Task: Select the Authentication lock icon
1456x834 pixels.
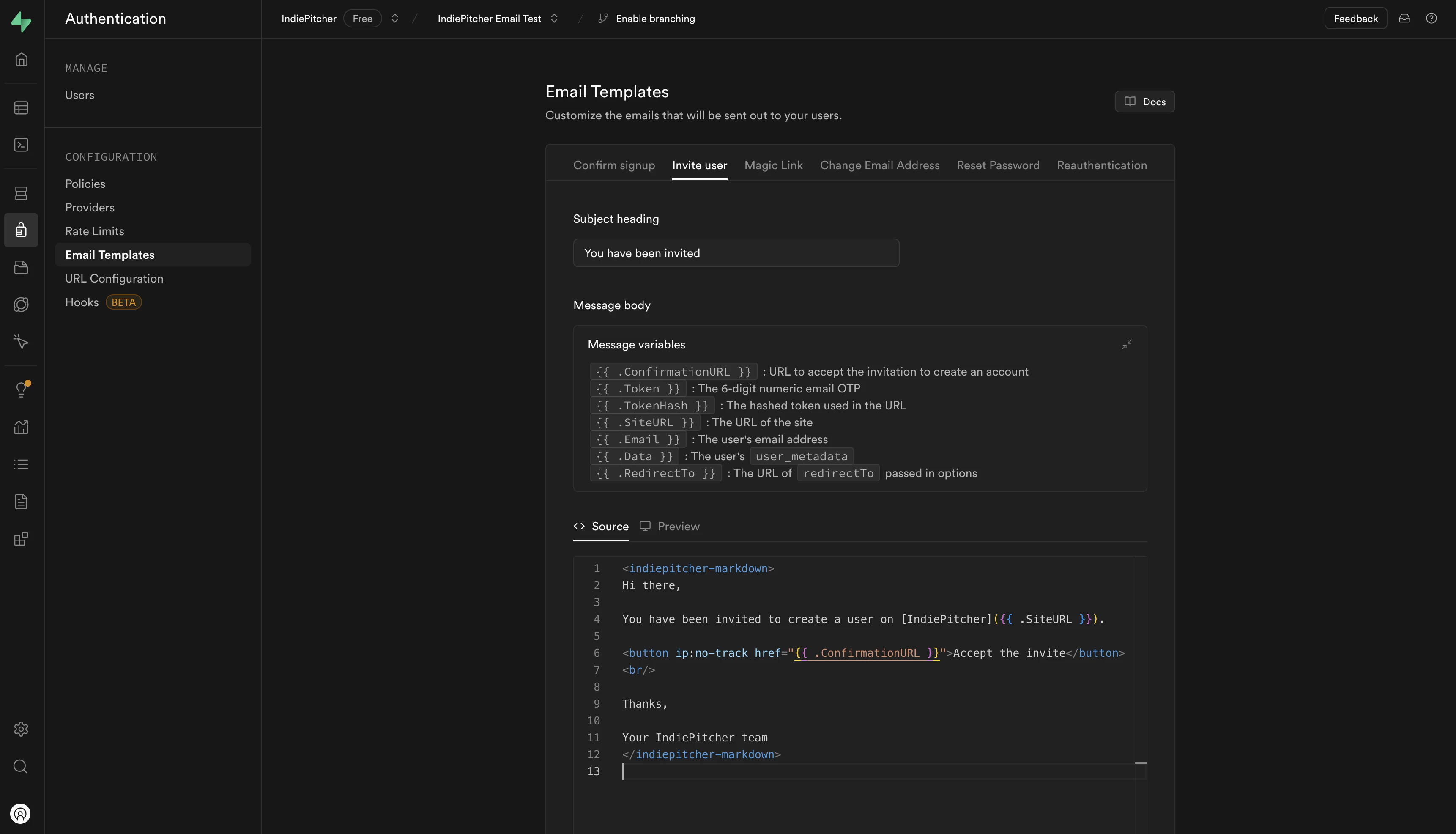Action: [21, 230]
